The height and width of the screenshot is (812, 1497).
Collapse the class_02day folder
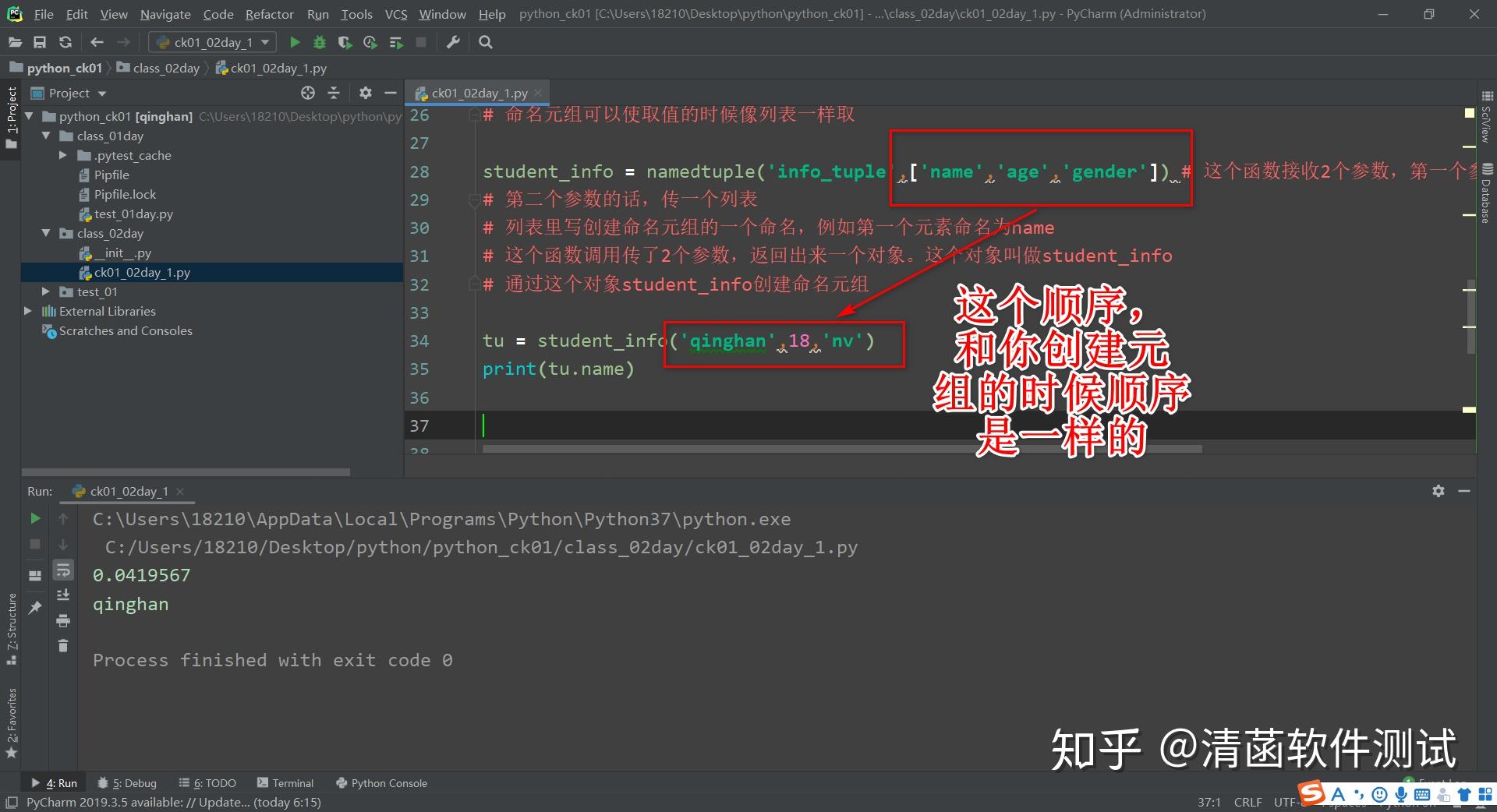47,233
